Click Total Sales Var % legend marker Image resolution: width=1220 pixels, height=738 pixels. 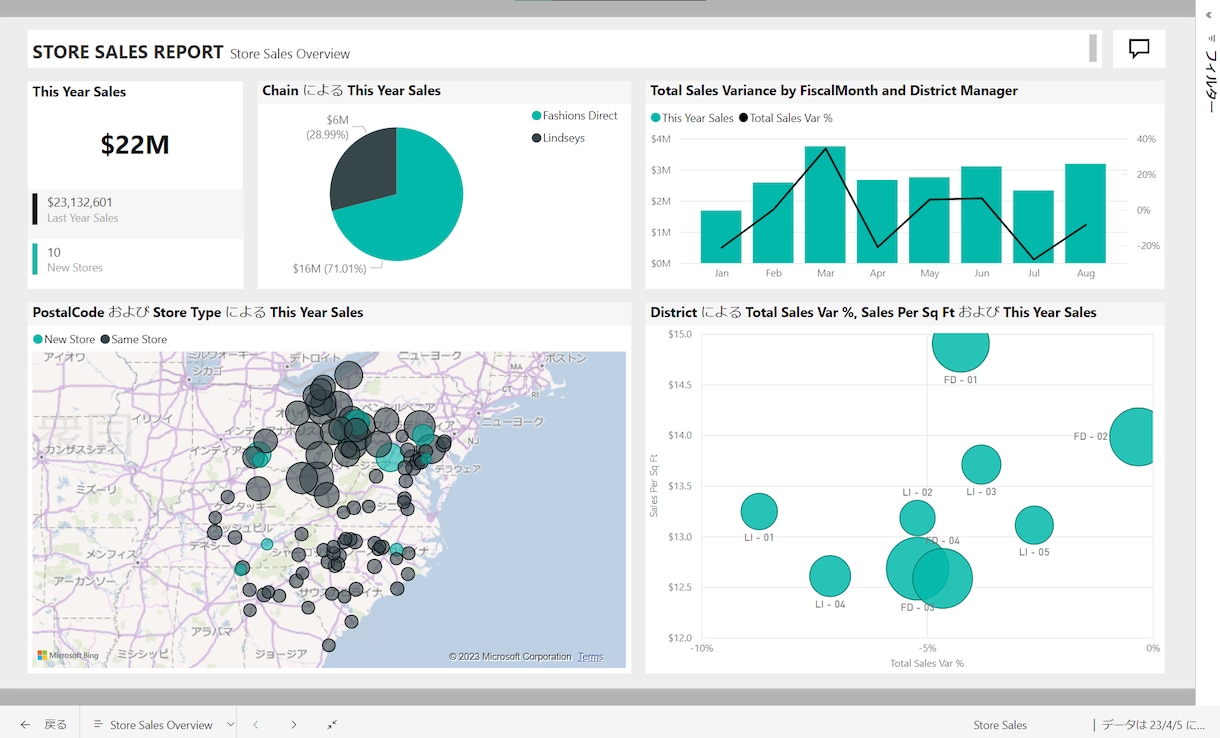[743, 118]
